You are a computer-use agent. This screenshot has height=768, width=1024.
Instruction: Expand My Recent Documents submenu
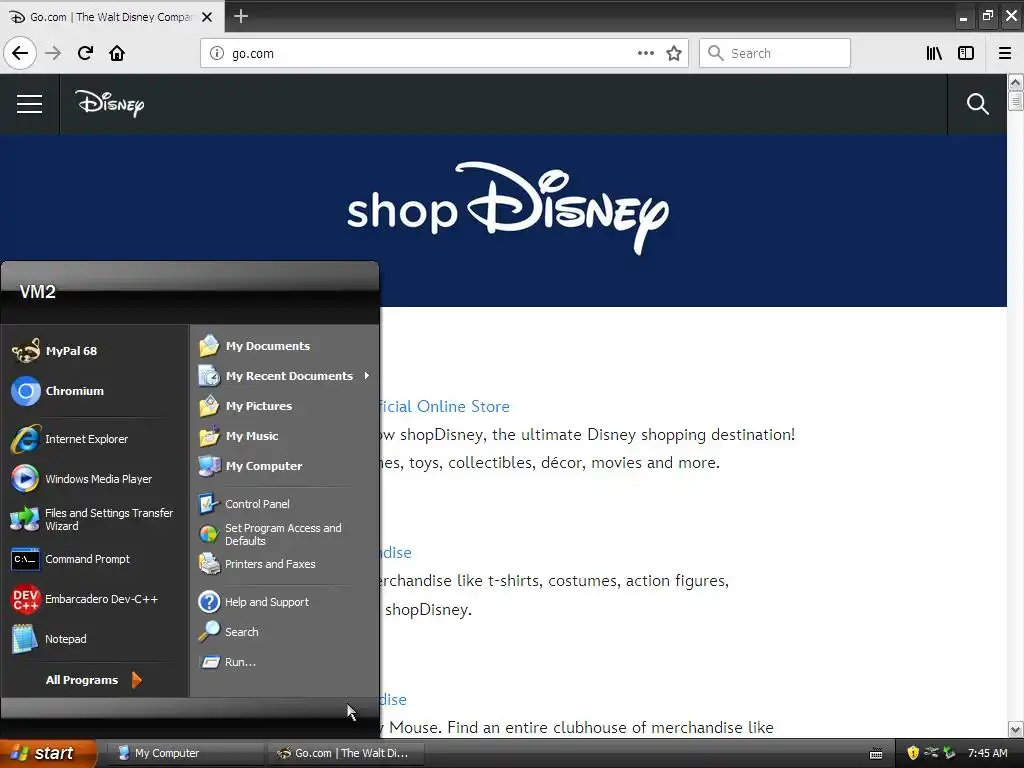click(285, 376)
